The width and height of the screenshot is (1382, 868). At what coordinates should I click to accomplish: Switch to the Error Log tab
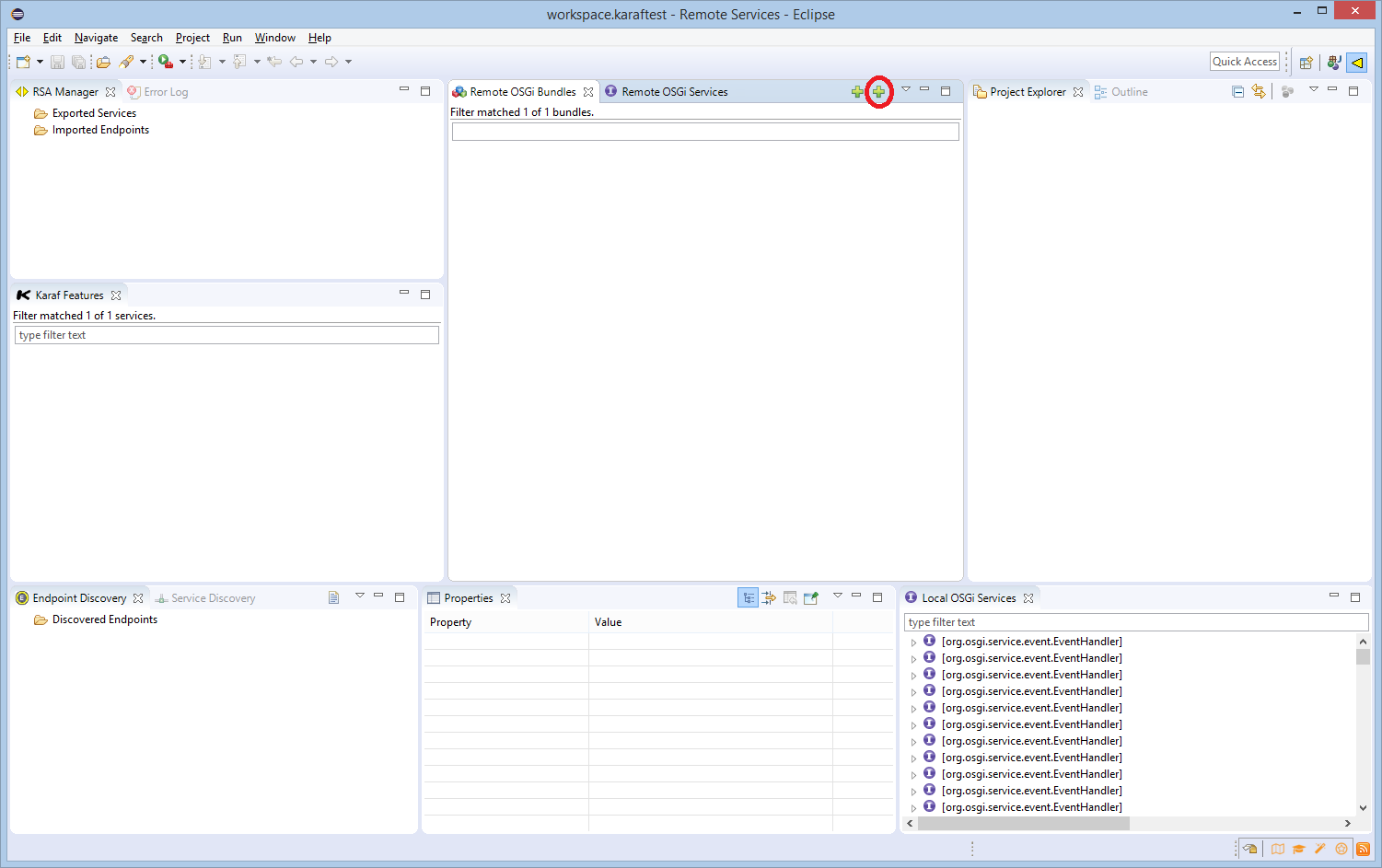point(157,92)
